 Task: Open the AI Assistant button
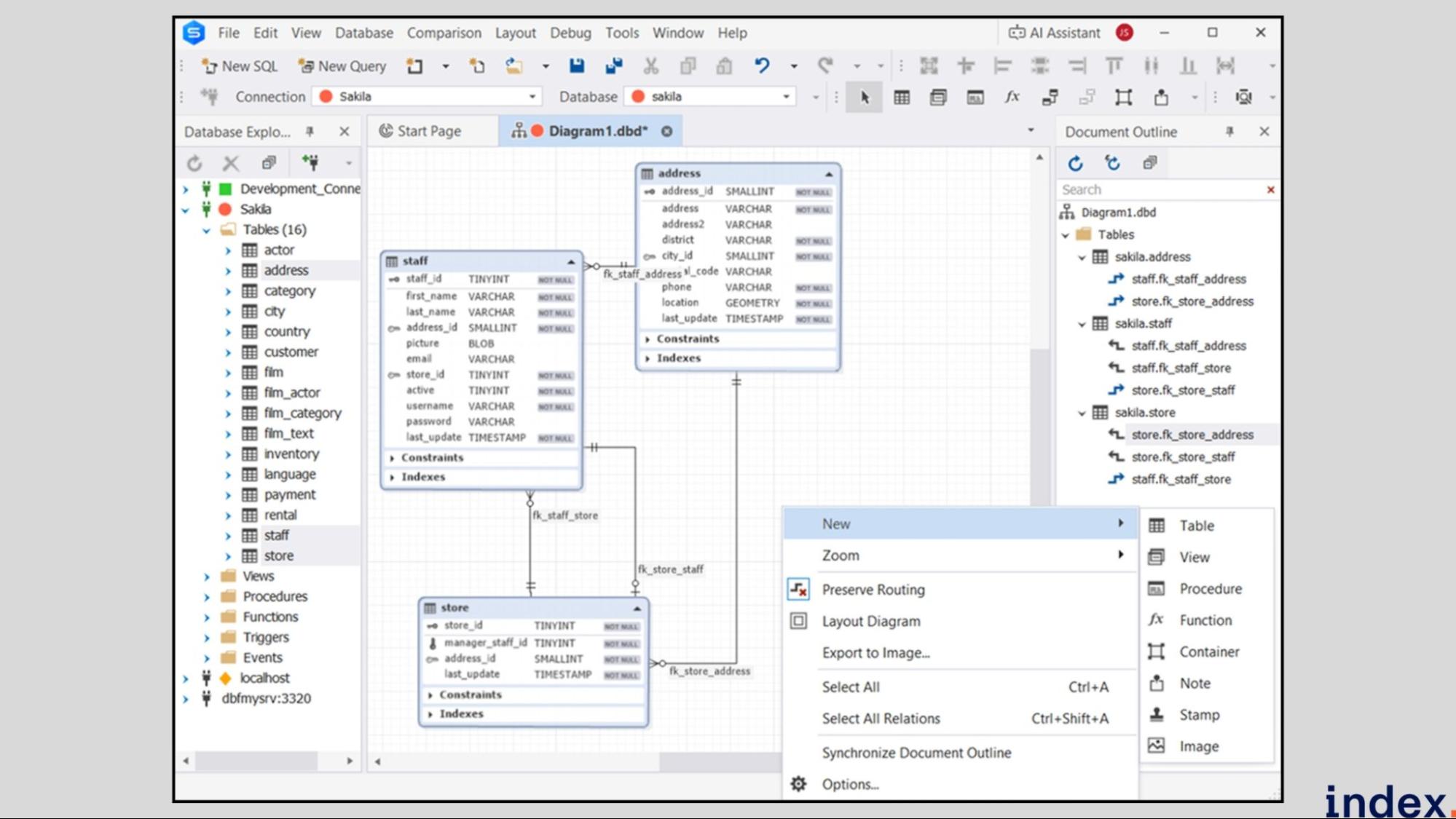coord(1054,33)
